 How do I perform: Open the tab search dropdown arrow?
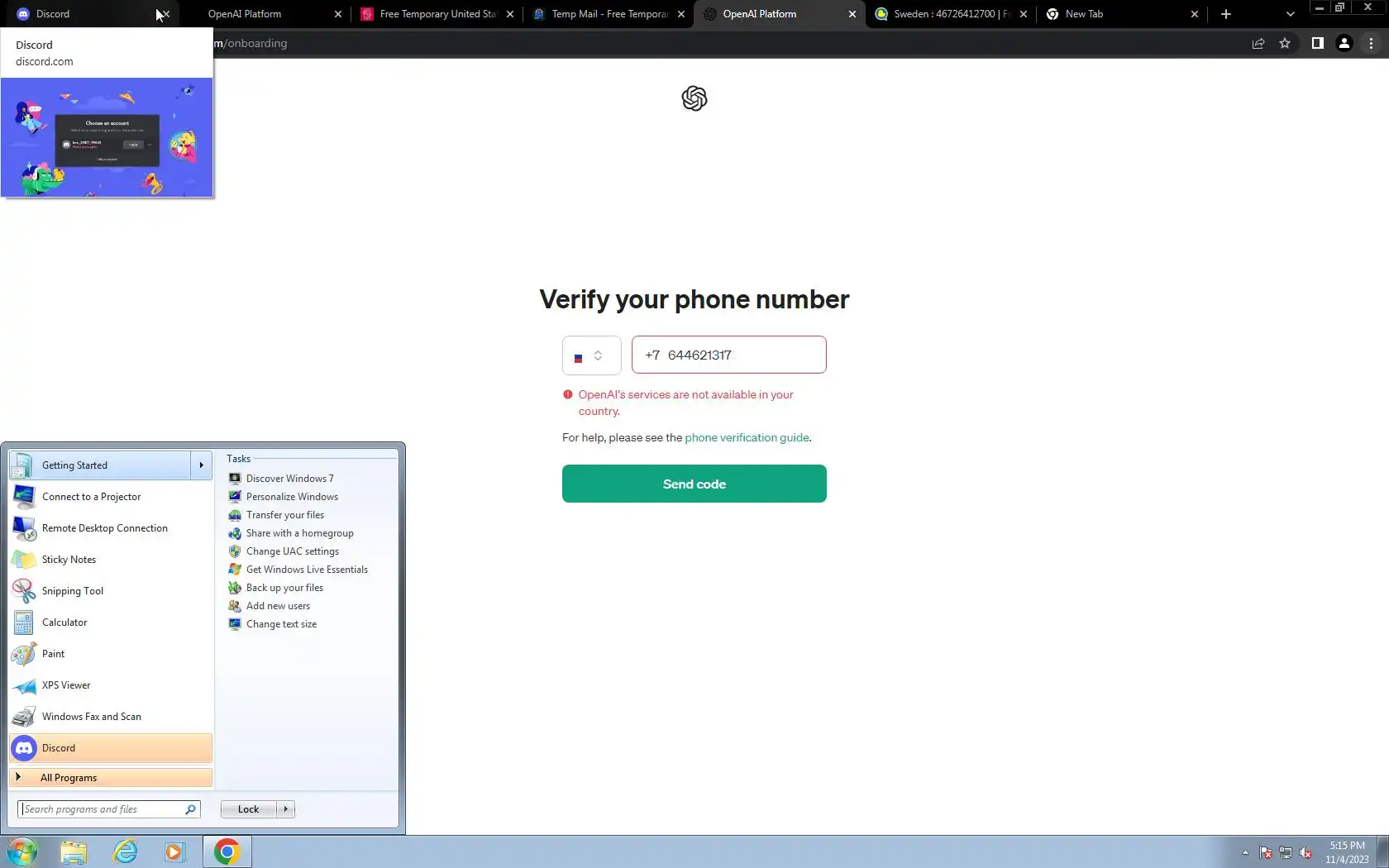[1291, 14]
